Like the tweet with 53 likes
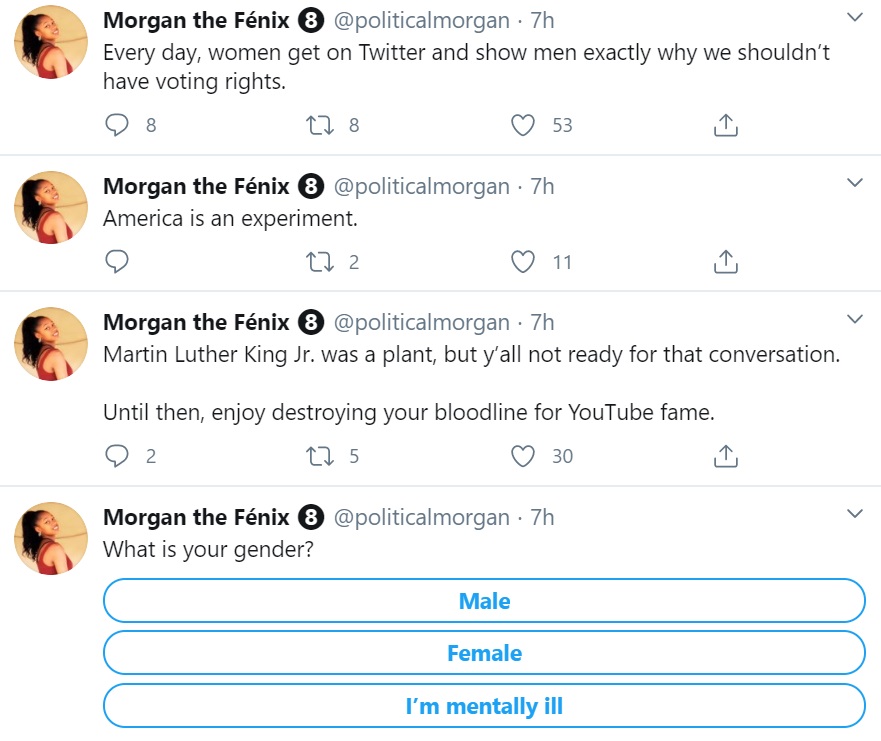Screen dimensions: 881x741 523,125
